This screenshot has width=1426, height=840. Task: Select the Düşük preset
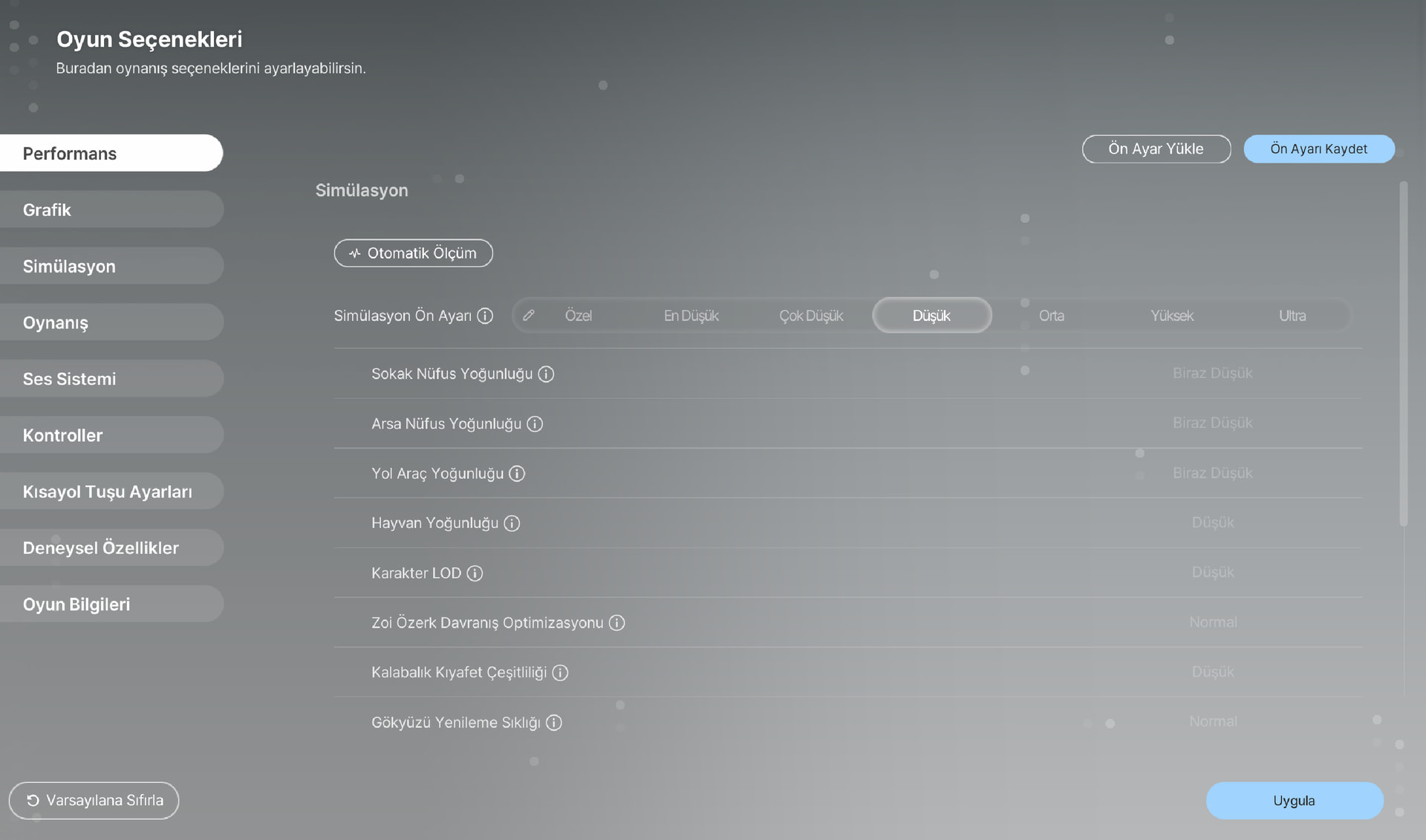point(931,315)
